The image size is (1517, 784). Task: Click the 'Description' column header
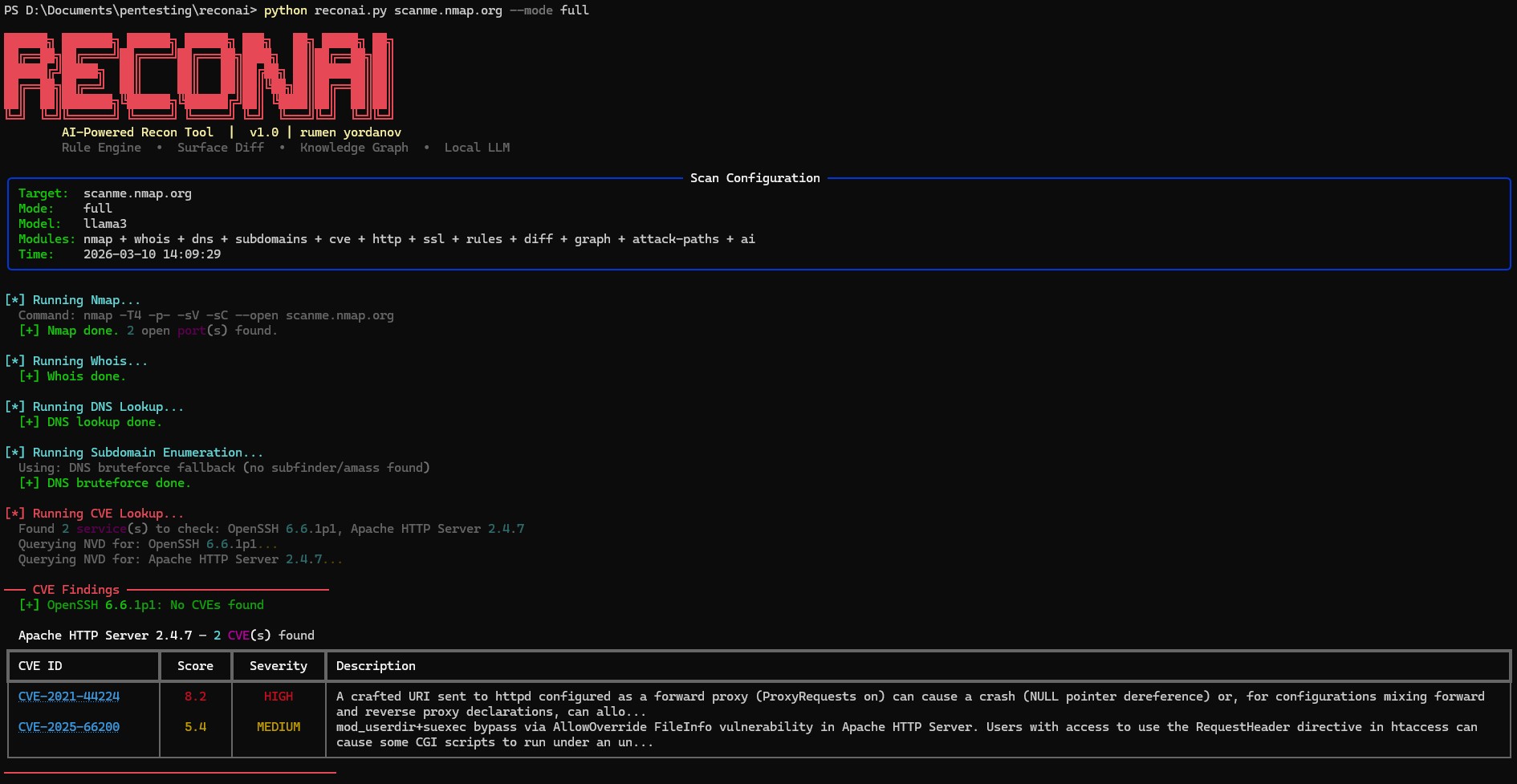[x=376, y=666]
